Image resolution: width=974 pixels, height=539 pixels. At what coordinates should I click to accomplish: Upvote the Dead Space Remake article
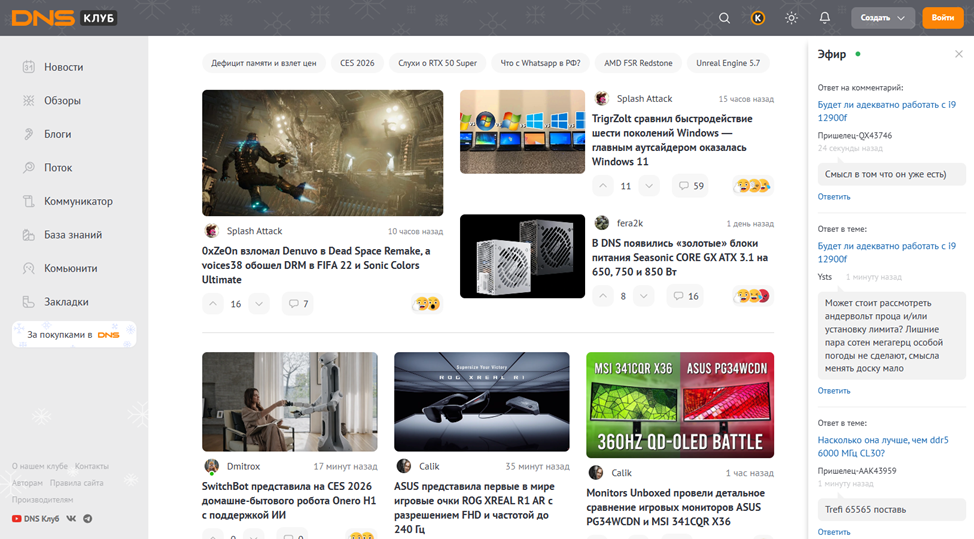coord(212,304)
